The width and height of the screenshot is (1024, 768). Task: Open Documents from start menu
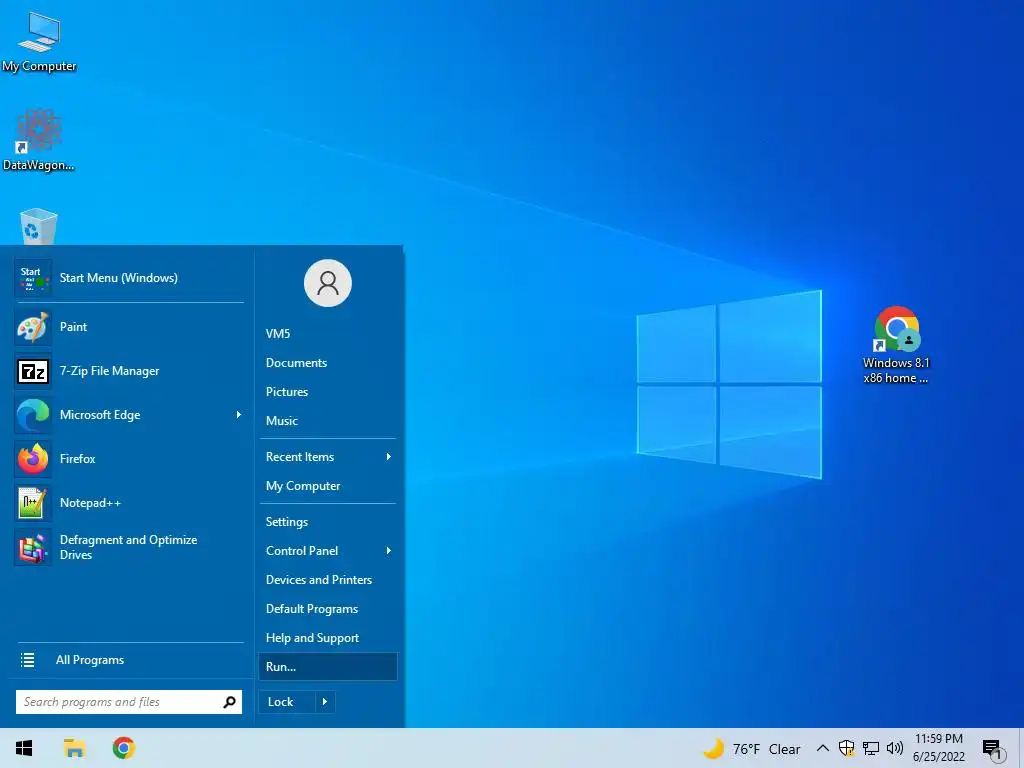[328, 363]
